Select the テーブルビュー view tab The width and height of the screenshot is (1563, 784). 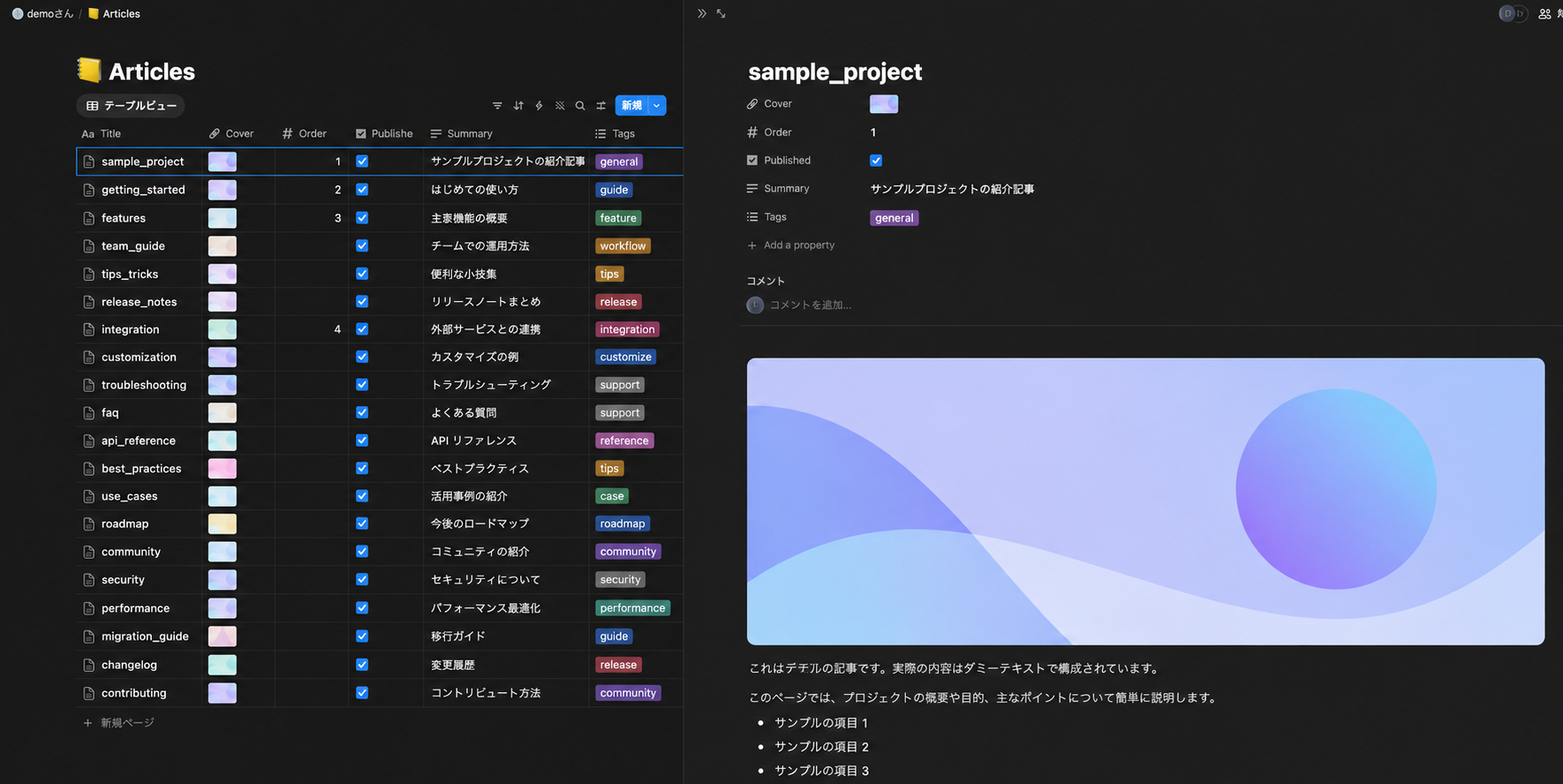pos(131,106)
